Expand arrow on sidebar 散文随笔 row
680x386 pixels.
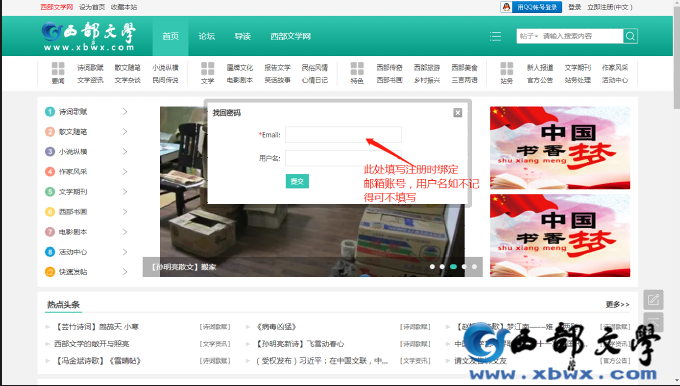click(125, 132)
